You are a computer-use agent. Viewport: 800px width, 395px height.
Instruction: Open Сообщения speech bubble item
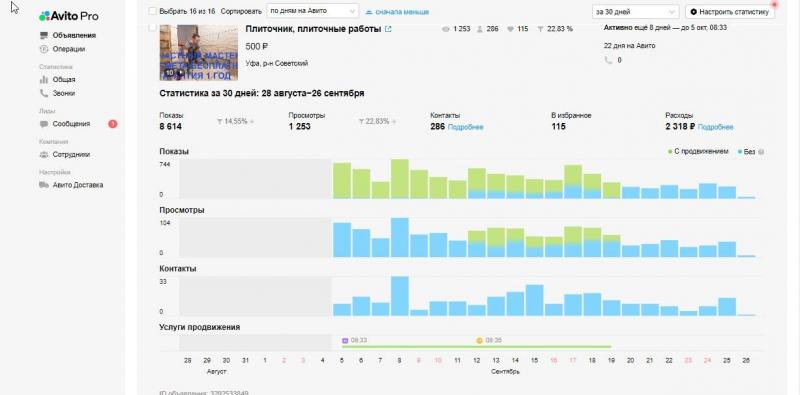coord(65,124)
